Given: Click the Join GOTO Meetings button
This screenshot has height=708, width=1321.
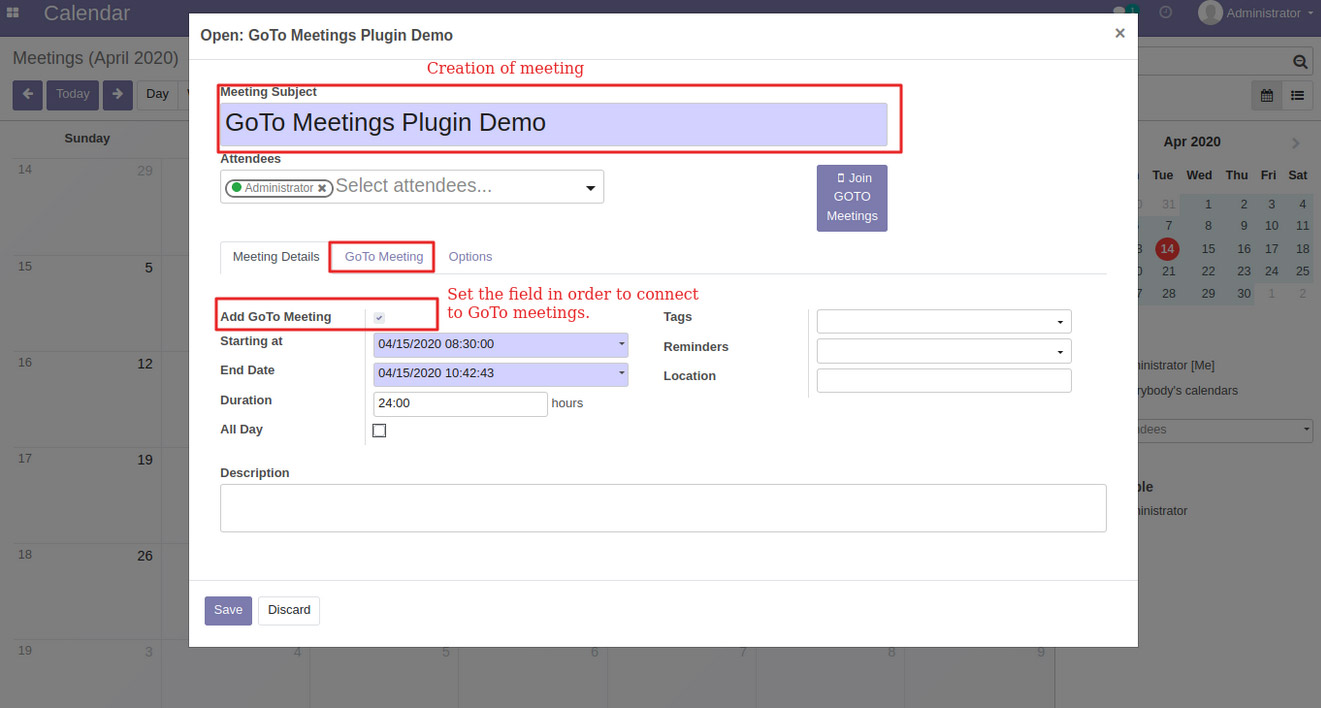Looking at the screenshot, I should point(852,198).
